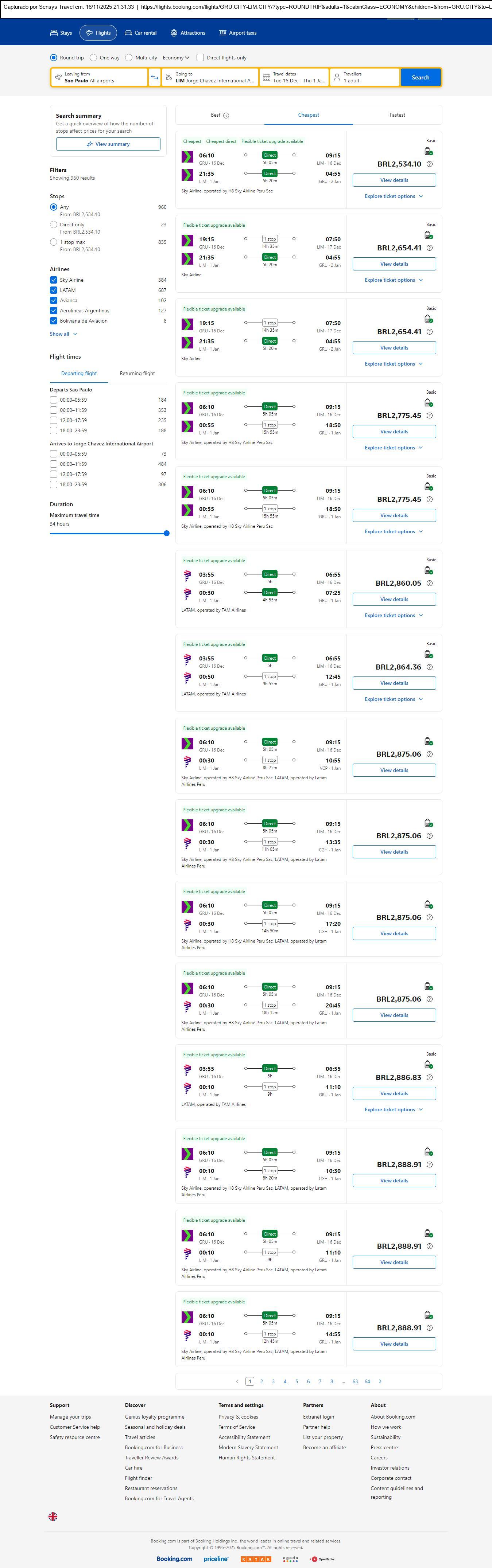Click the UK flag language icon
This screenshot has width=492, height=1568.
53,1516
